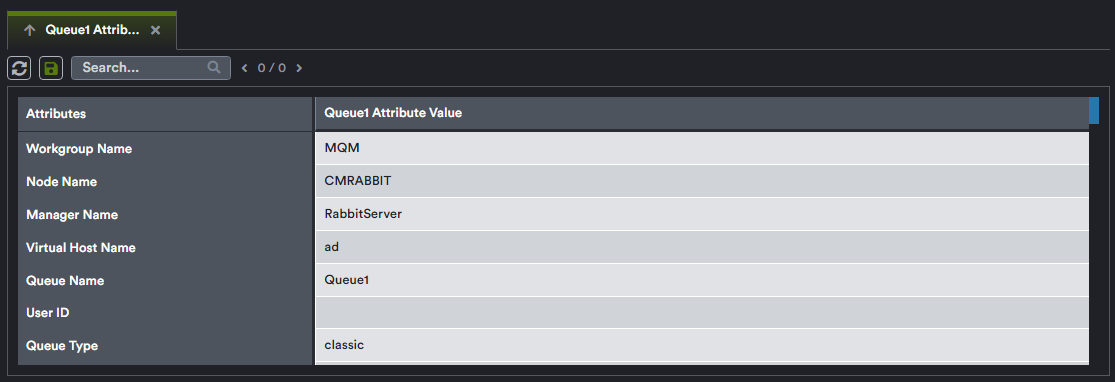1115x382 pixels.
Task: Click the magnifier icon in search box
Action: (214, 68)
